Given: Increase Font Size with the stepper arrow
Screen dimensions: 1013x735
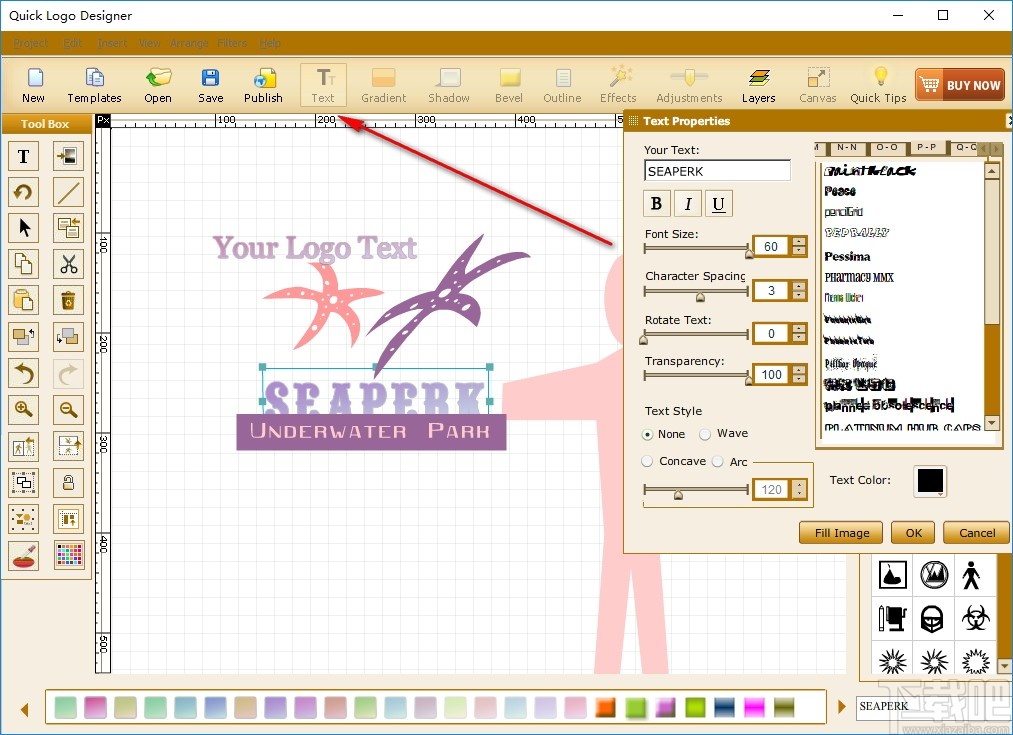Looking at the screenshot, I should coord(797,241).
